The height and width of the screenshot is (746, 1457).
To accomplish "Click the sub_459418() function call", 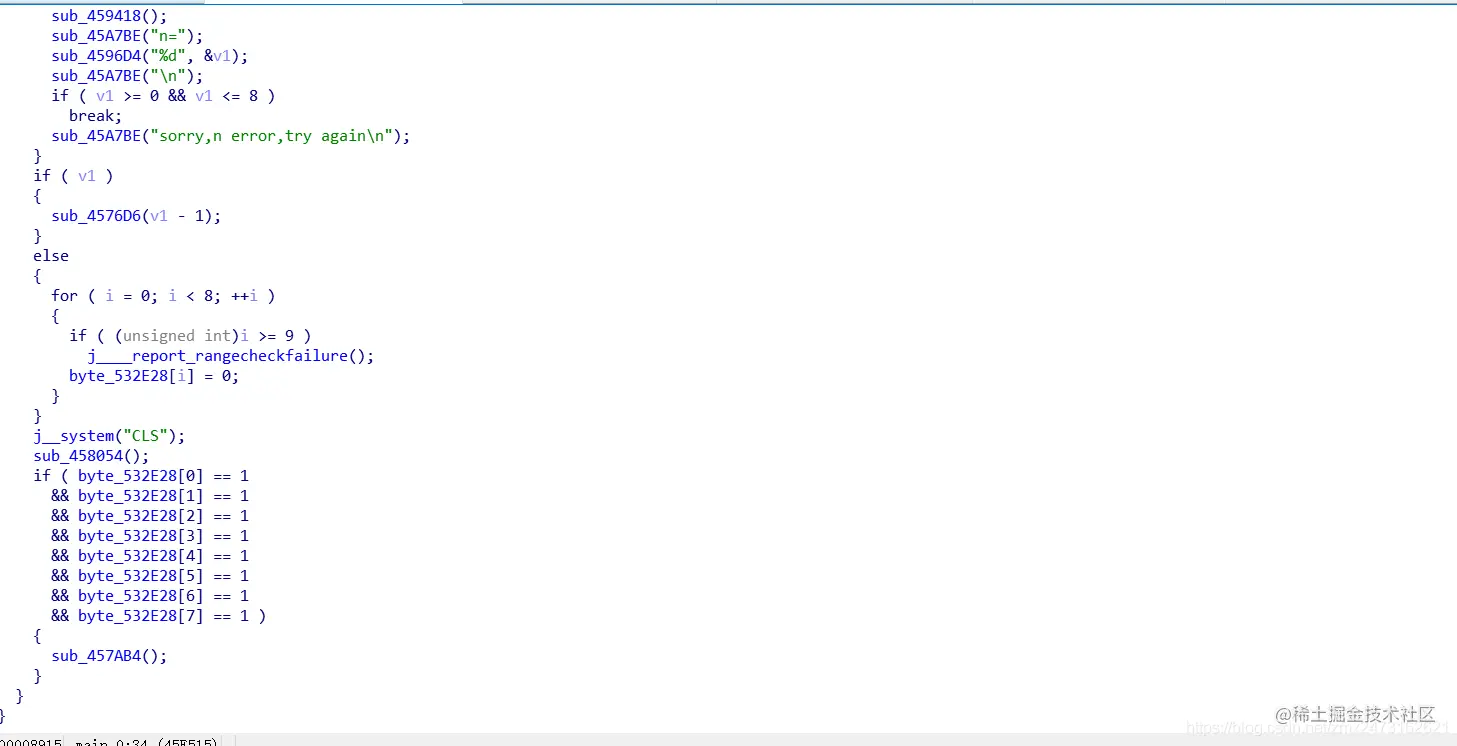I will 110,16.
